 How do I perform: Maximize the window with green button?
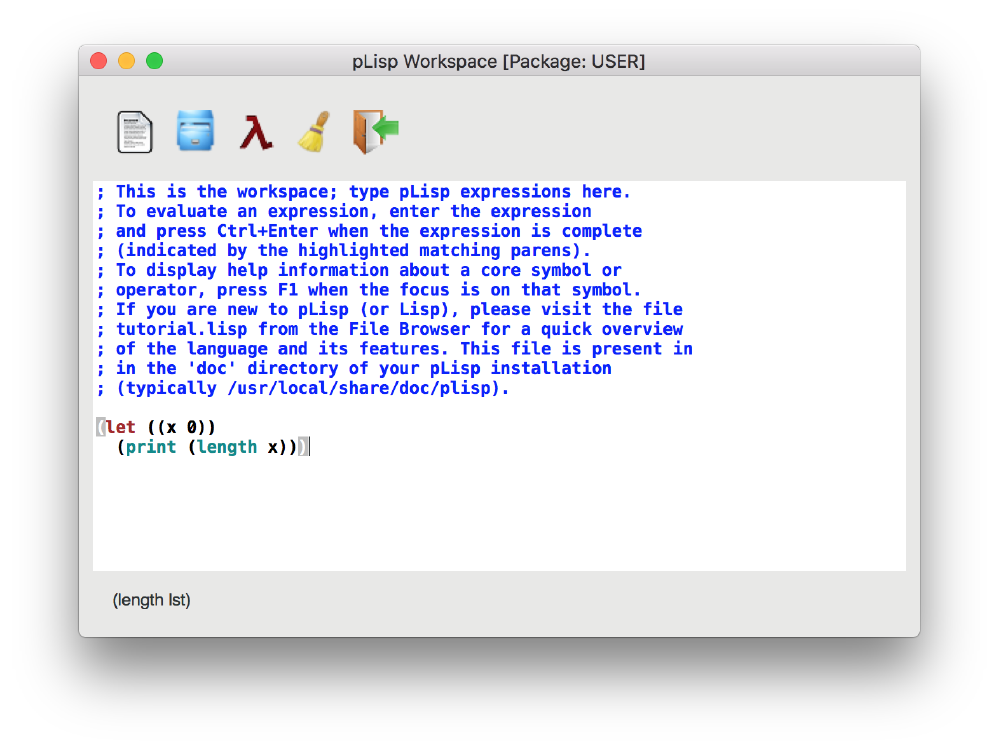pos(155,61)
